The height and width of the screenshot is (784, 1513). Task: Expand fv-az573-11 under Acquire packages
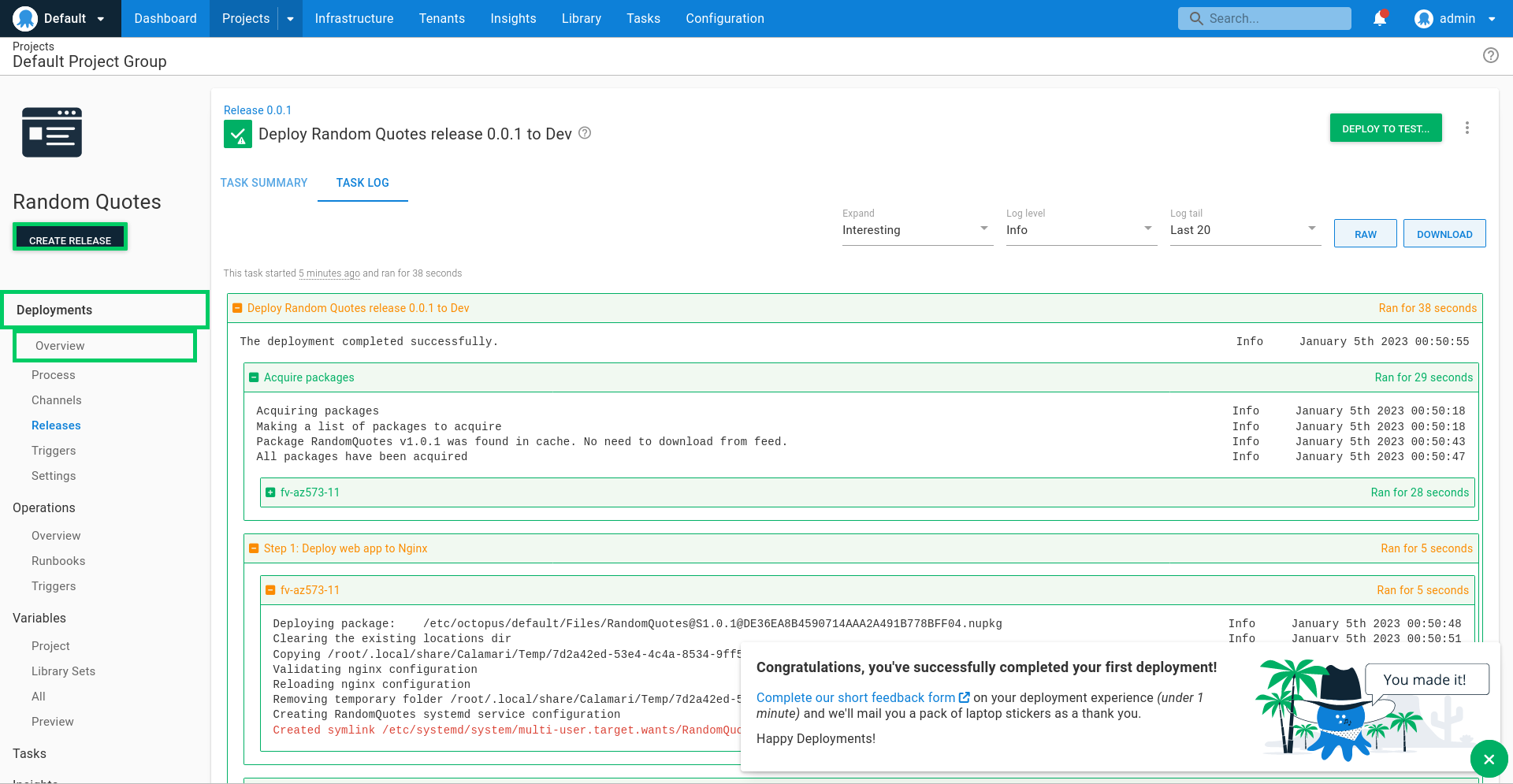coord(270,492)
